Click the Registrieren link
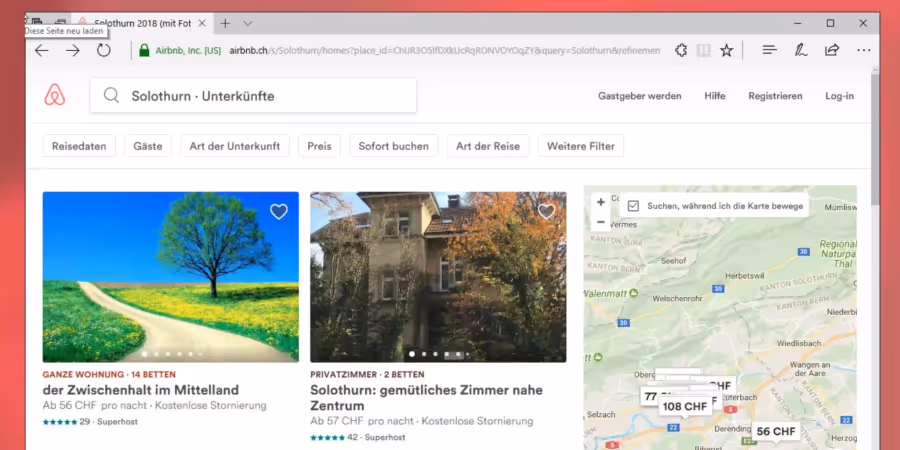 pos(775,96)
